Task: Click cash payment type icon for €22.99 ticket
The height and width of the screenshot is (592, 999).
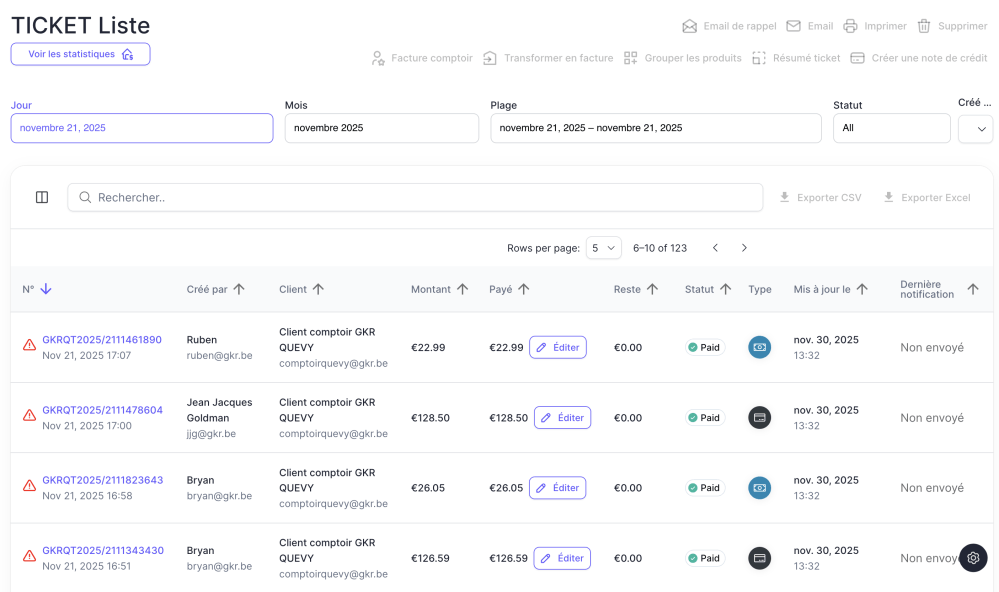Action: (x=760, y=348)
